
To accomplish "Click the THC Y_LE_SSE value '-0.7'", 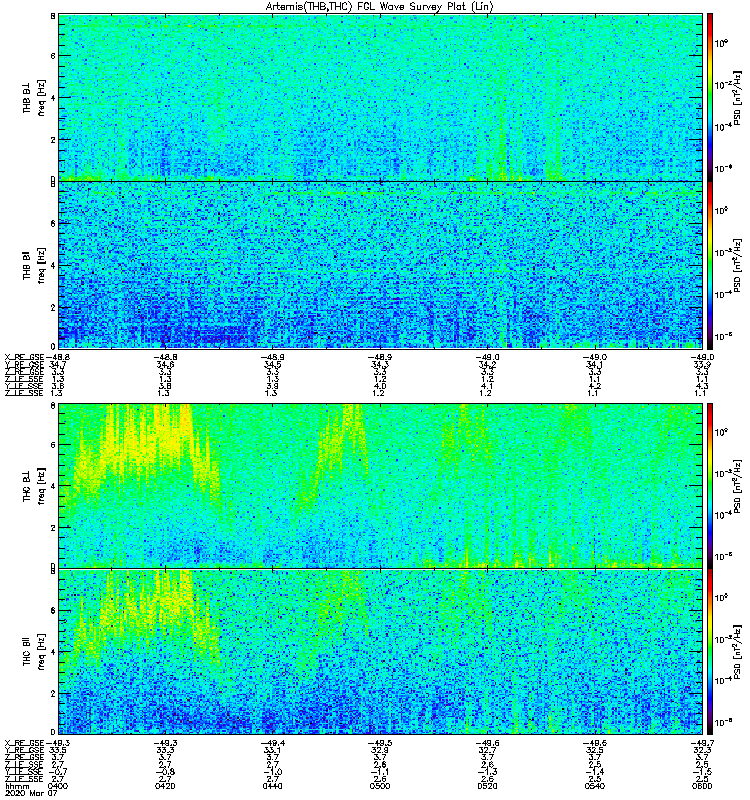I will click(58, 771).
